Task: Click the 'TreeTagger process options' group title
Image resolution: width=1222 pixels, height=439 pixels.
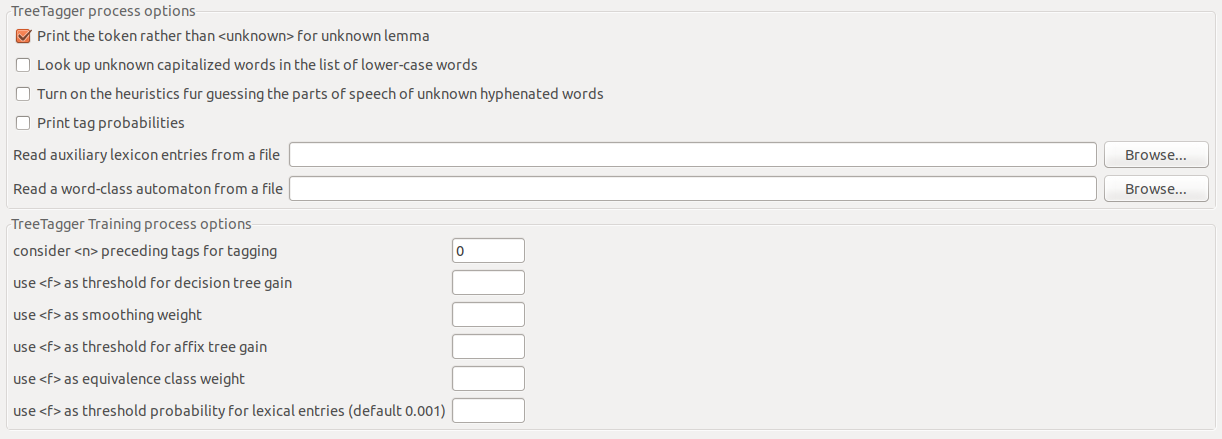Action: click(x=103, y=11)
